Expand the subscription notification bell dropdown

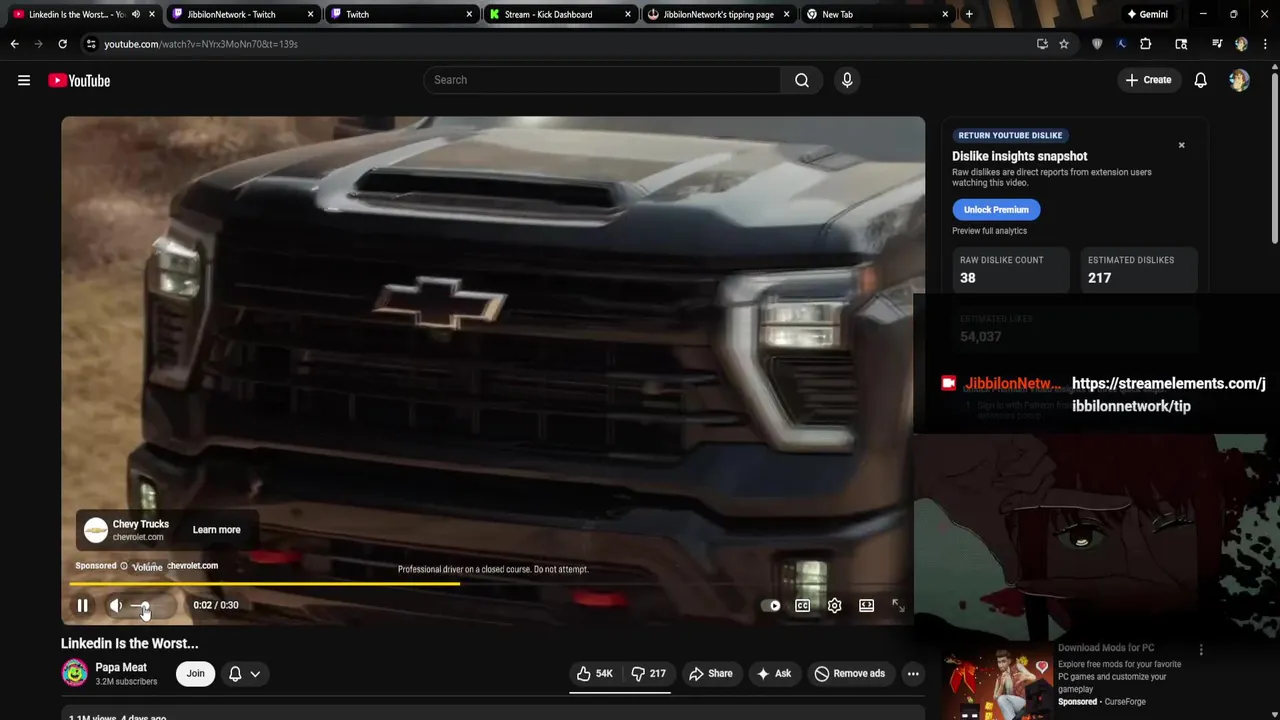[x=244, y=673]
